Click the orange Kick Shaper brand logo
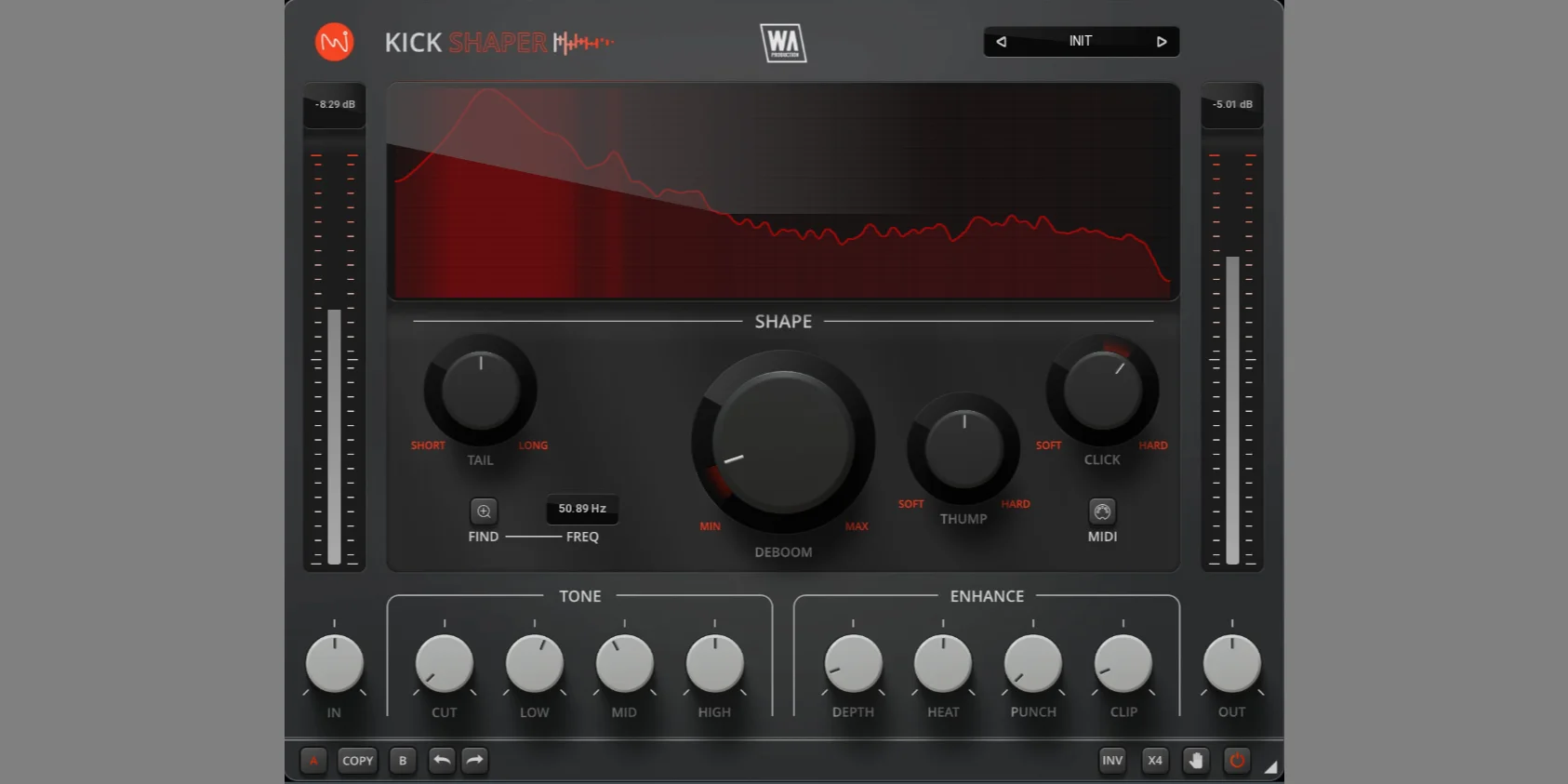 coord(335,42)
